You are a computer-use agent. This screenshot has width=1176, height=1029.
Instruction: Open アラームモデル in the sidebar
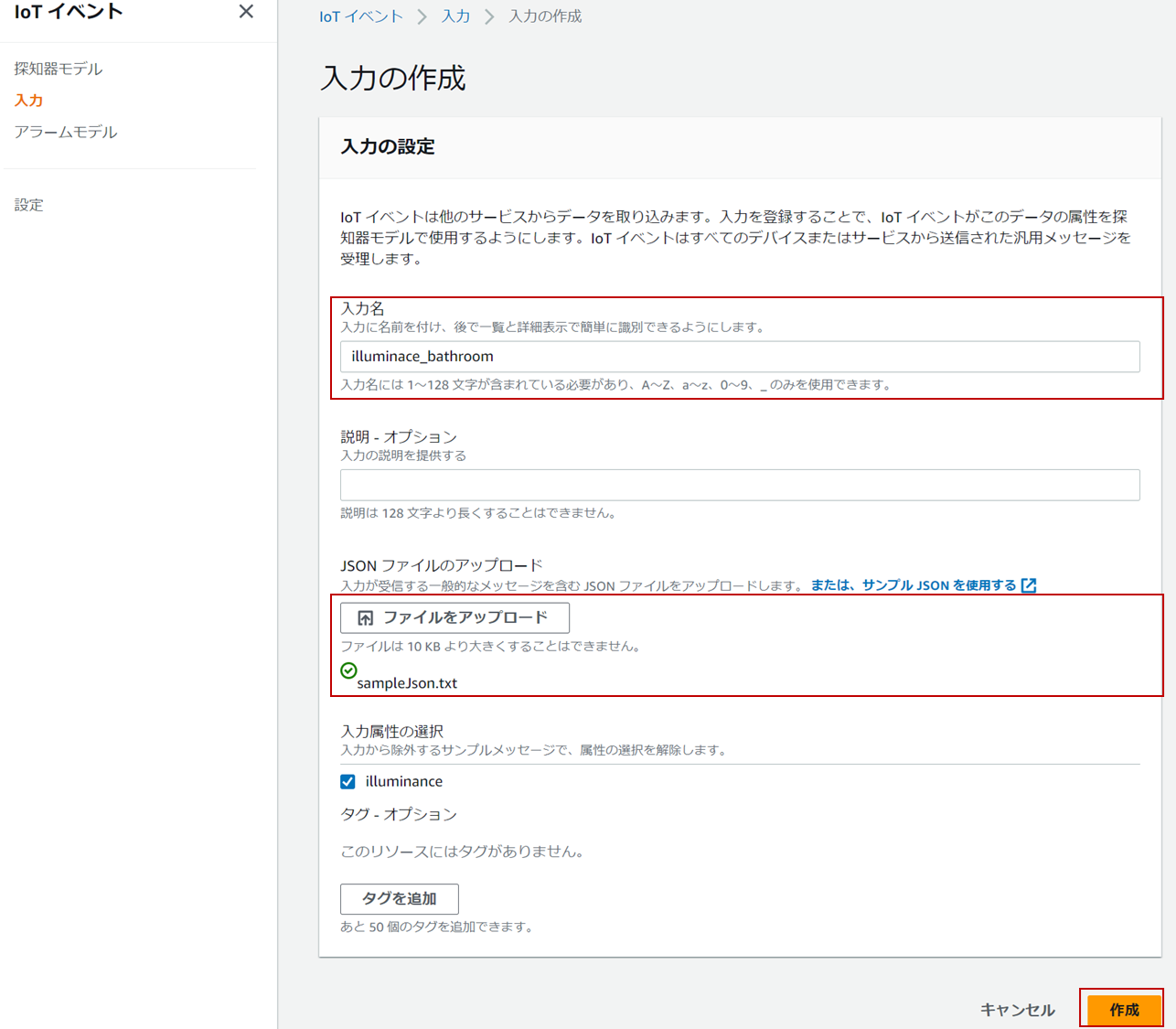click(x=66, y=132)
